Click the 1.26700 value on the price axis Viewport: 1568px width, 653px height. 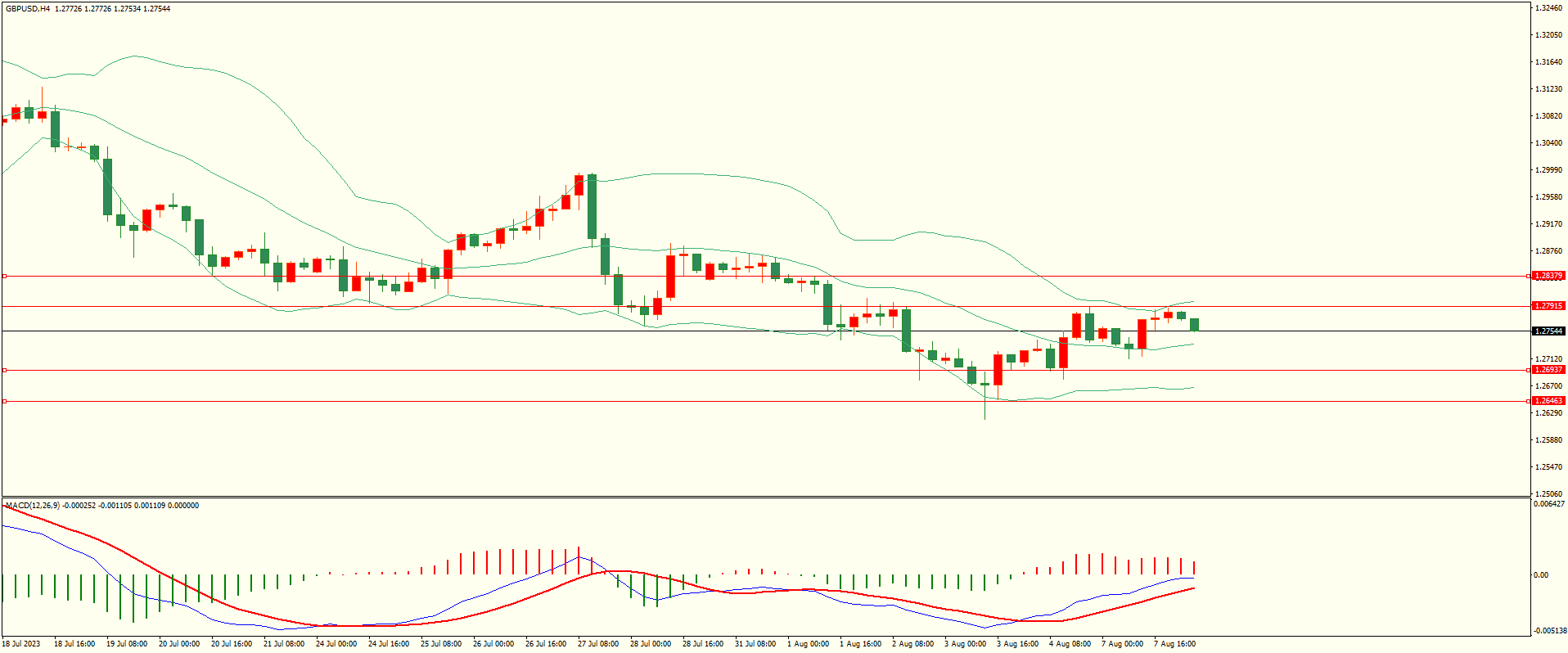coord(1549,386)
